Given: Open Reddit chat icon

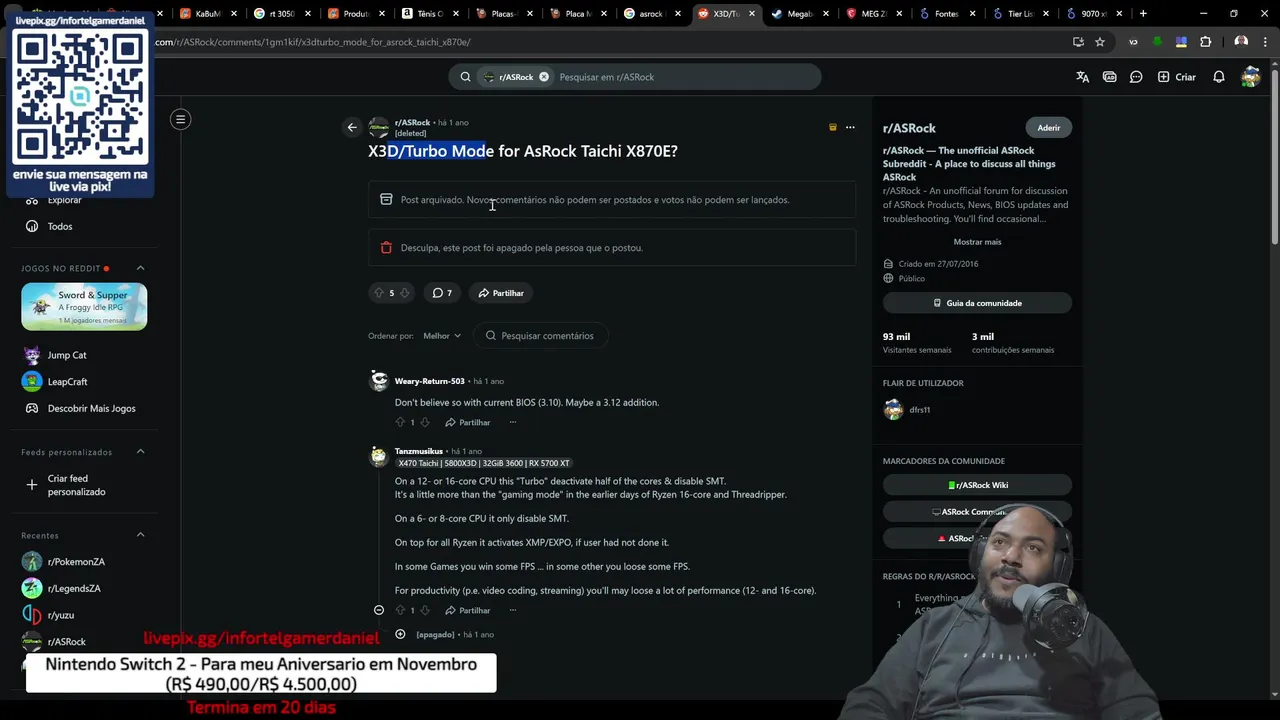Looking at the screenshot, I should (x=1136, y=77).
